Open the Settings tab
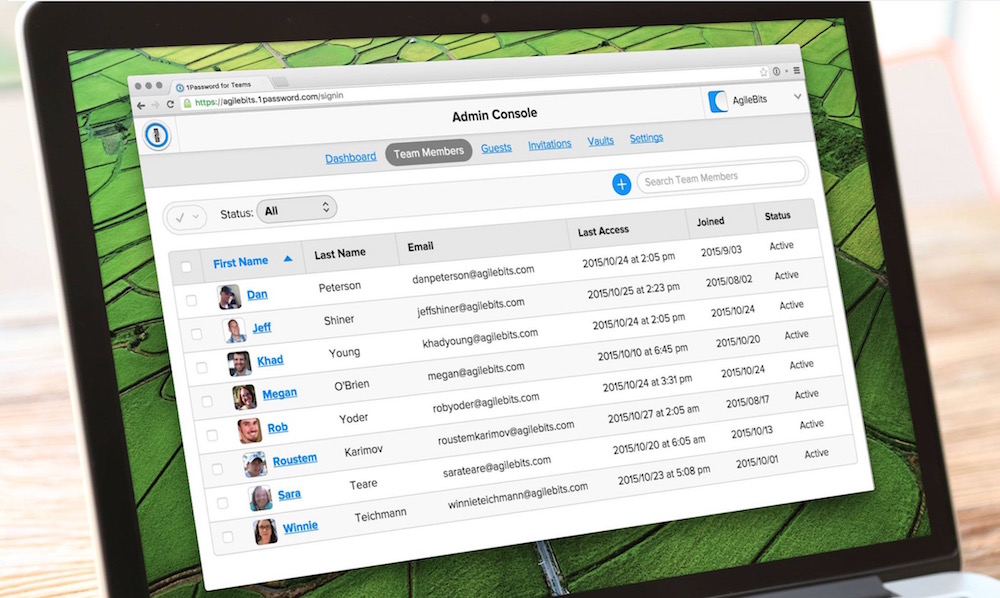This screenshot has height=598, width=1000. click(x=647, y=138)
